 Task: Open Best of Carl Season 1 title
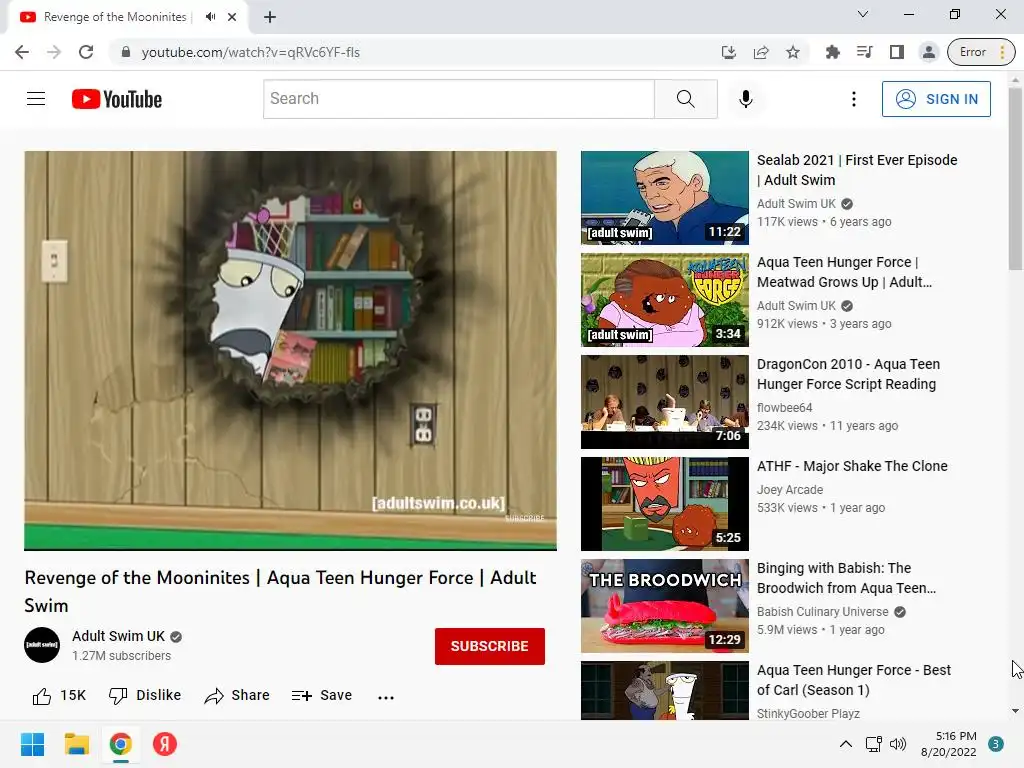coord(854,680)
